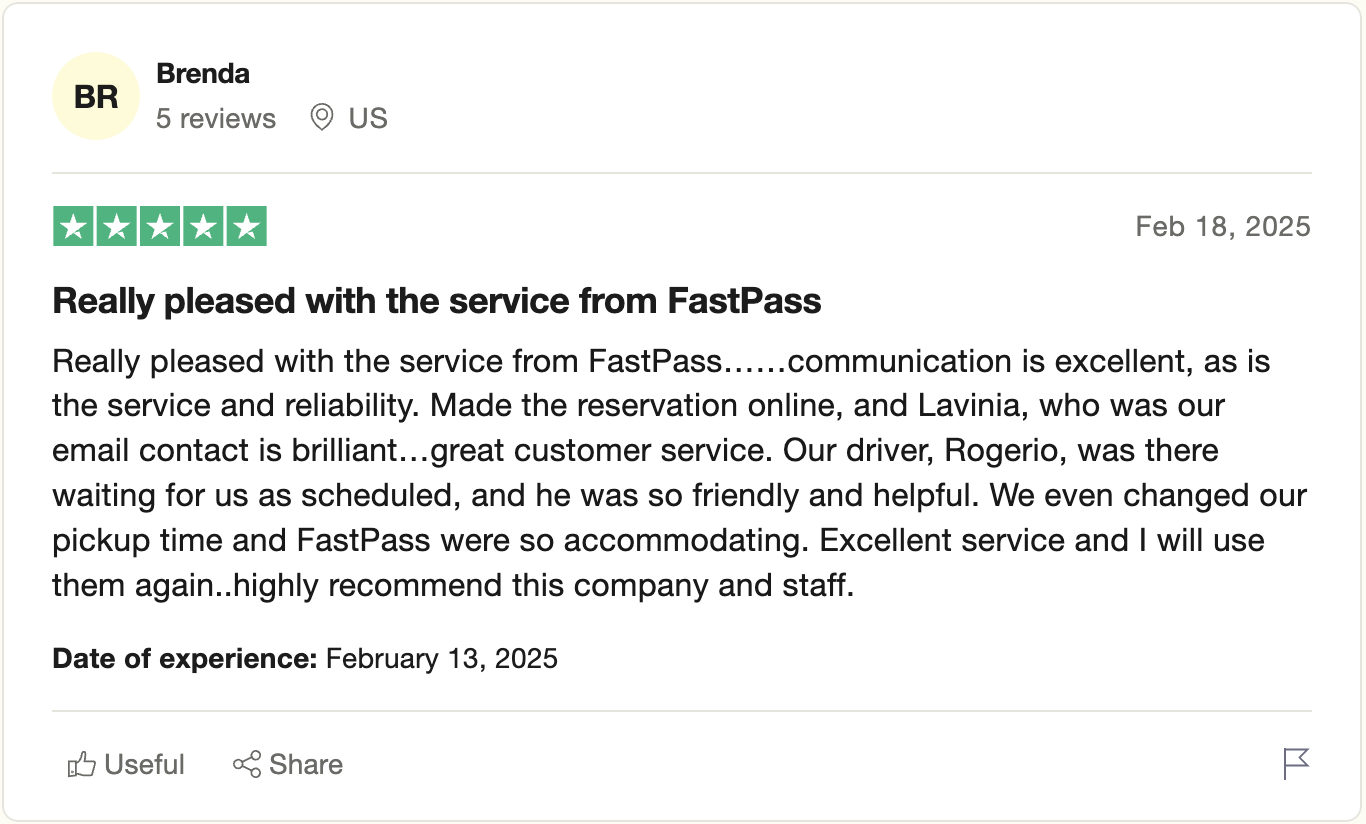Click the review body text paragraph
The image size is (1366, 824).
click(680, 472)
